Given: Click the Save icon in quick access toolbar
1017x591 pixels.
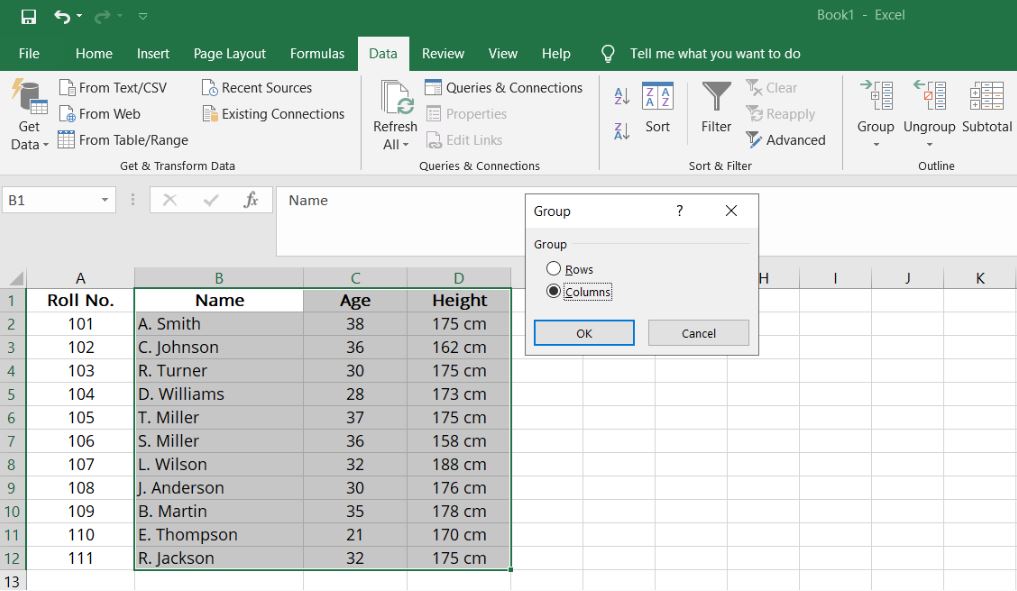Looking at the screenshot, I should (29, 16).
